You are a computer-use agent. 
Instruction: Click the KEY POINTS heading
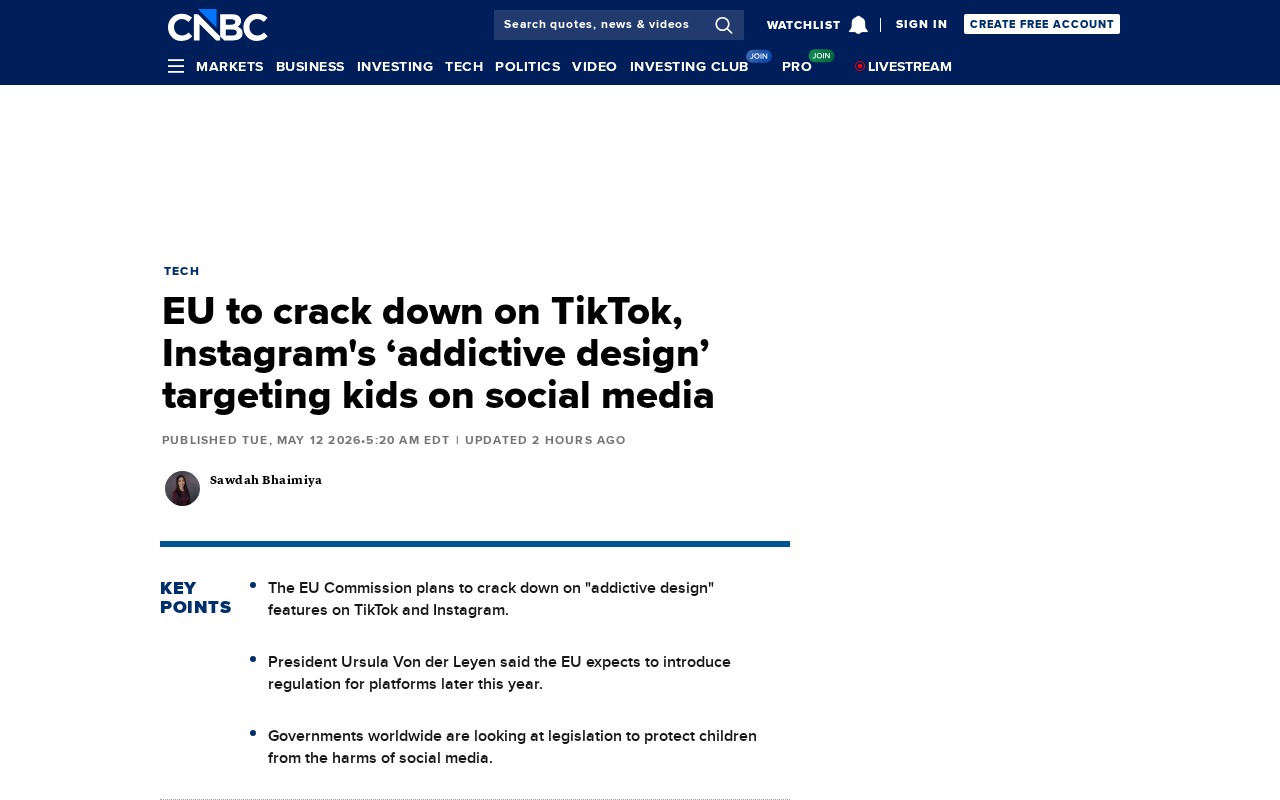coord(196,598)
